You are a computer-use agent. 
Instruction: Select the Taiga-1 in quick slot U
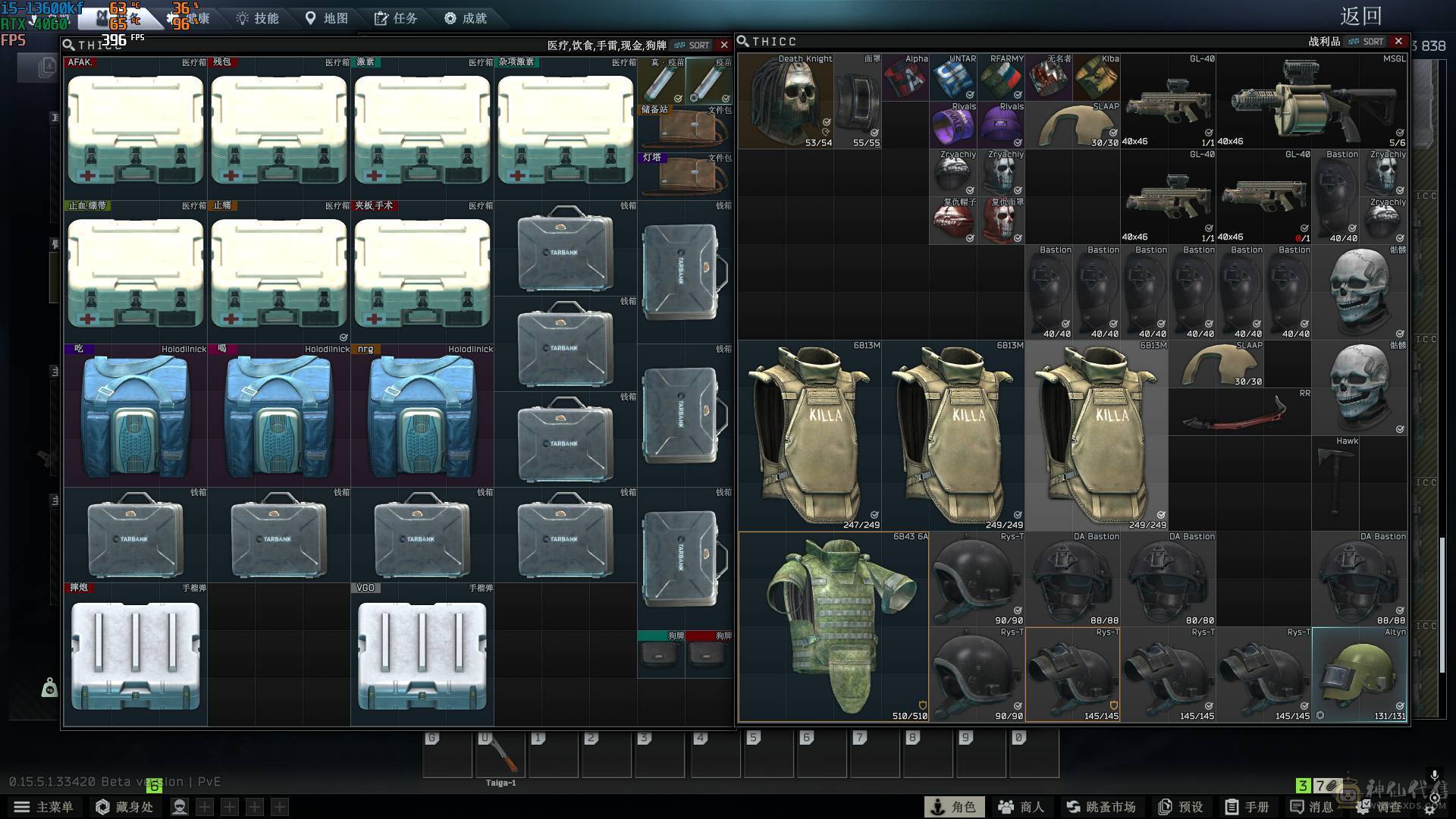[x=500, y=754]
